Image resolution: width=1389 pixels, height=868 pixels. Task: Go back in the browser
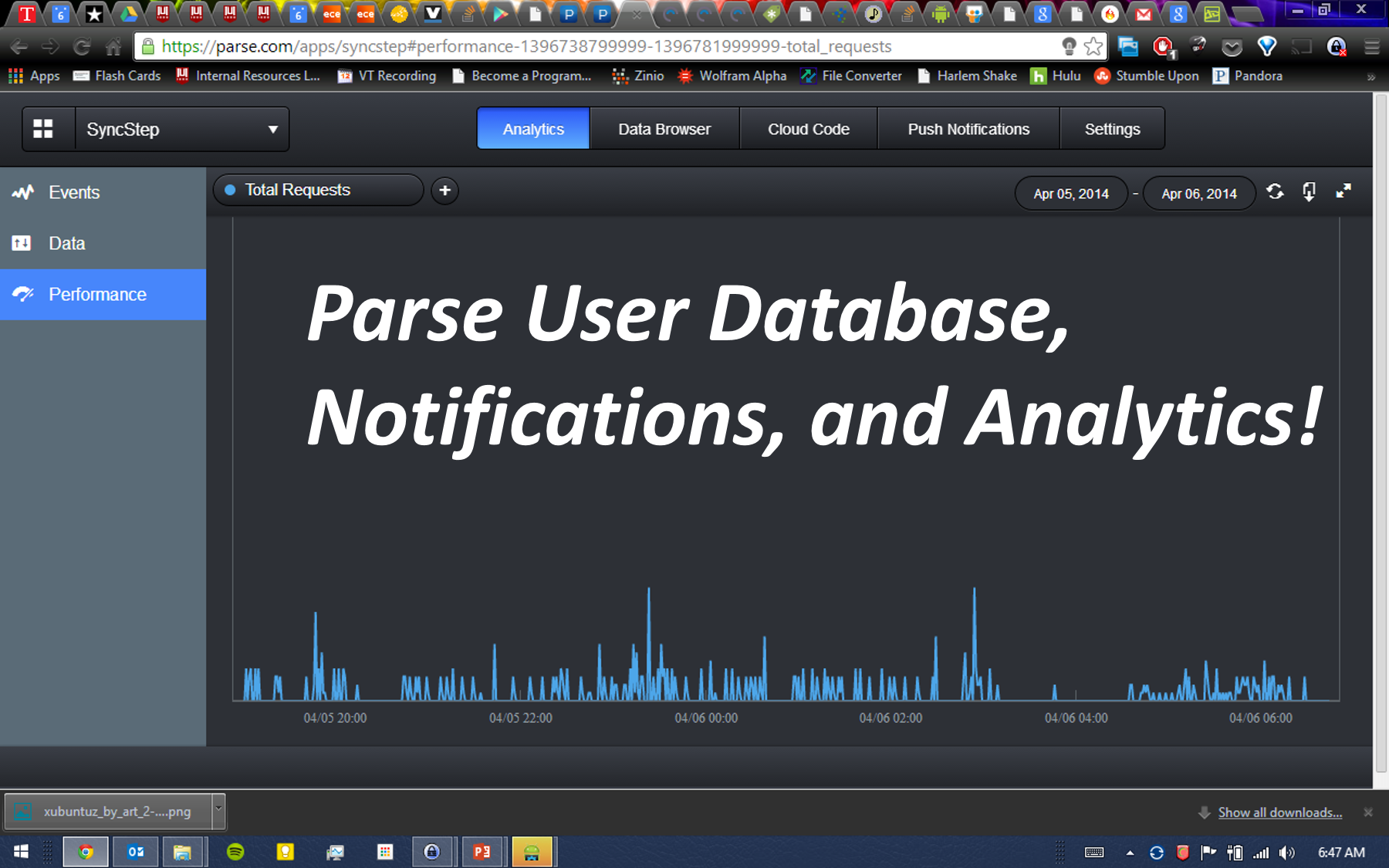click(19, 47)
